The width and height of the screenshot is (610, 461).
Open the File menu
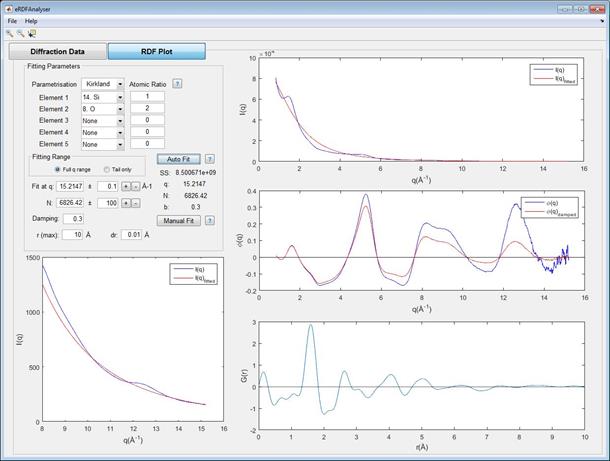tap(12, 21)
